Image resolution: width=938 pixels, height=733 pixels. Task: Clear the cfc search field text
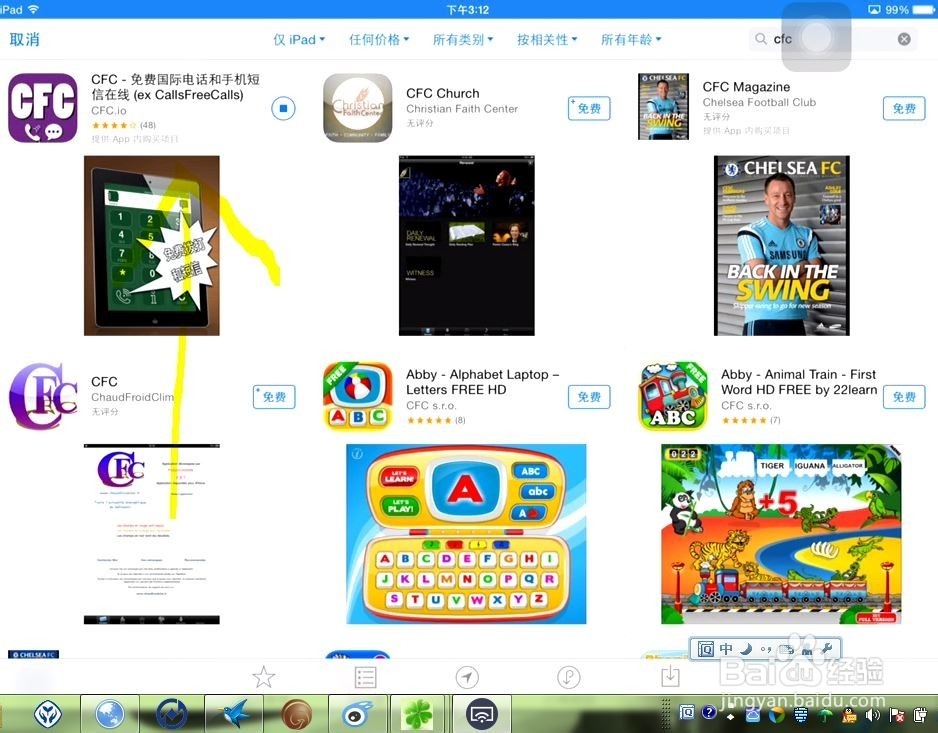pos(904,39)
